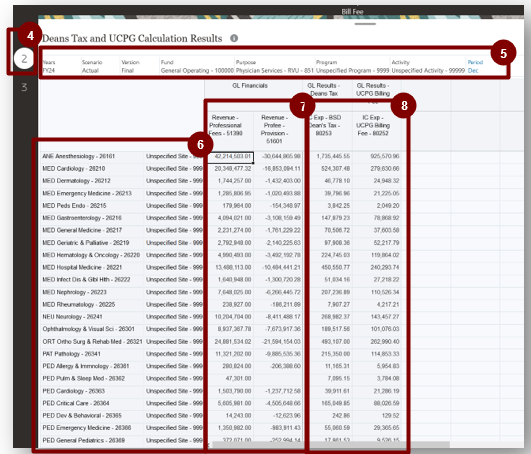Select Purpose Physician Services - RVU - 851
Image resolution: width=531 pixels, height=454 pixels.
[275, 66]
